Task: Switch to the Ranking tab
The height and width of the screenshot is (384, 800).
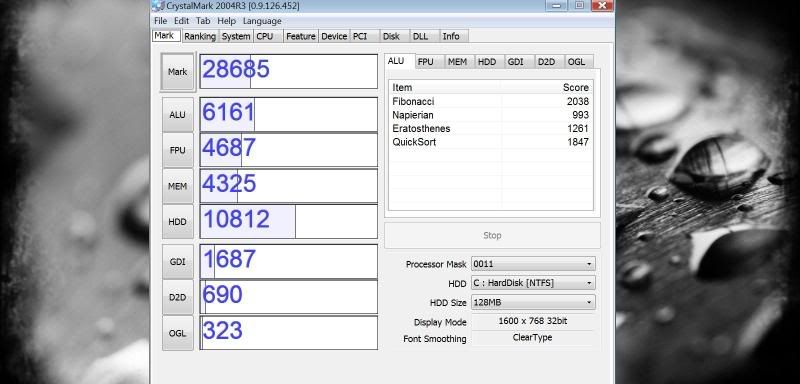Action: (200, 36)
